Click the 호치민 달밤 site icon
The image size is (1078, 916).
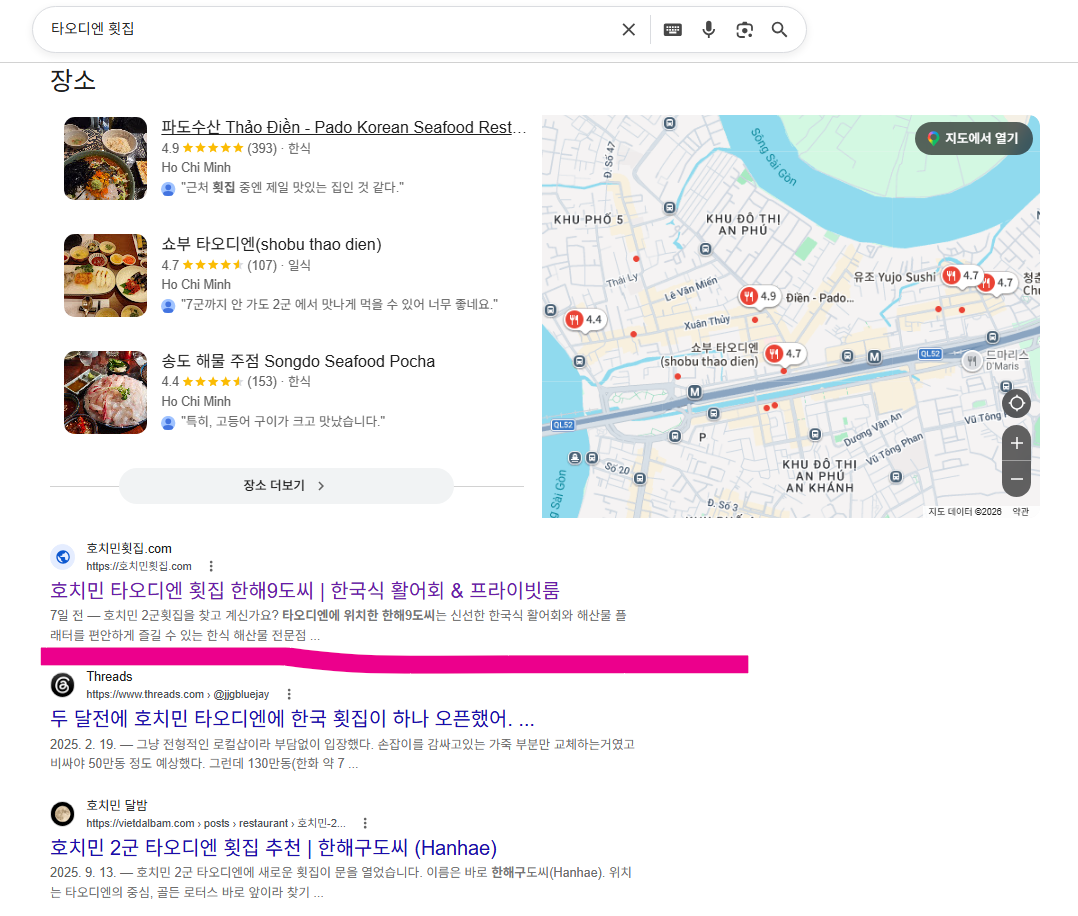[63, 814]
